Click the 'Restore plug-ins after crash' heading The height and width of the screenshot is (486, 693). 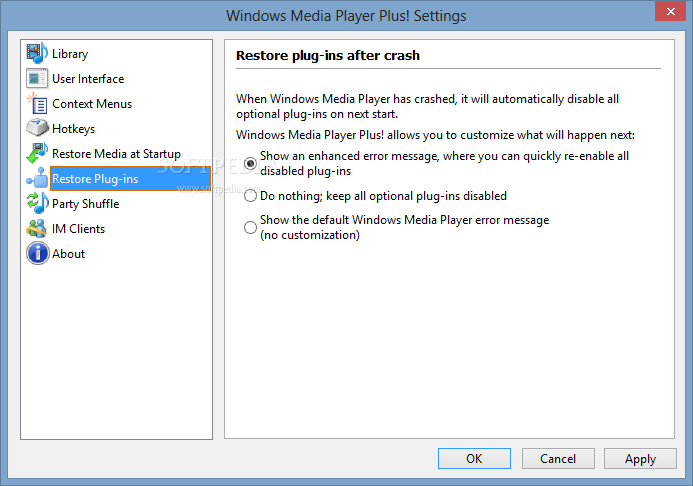328,56
